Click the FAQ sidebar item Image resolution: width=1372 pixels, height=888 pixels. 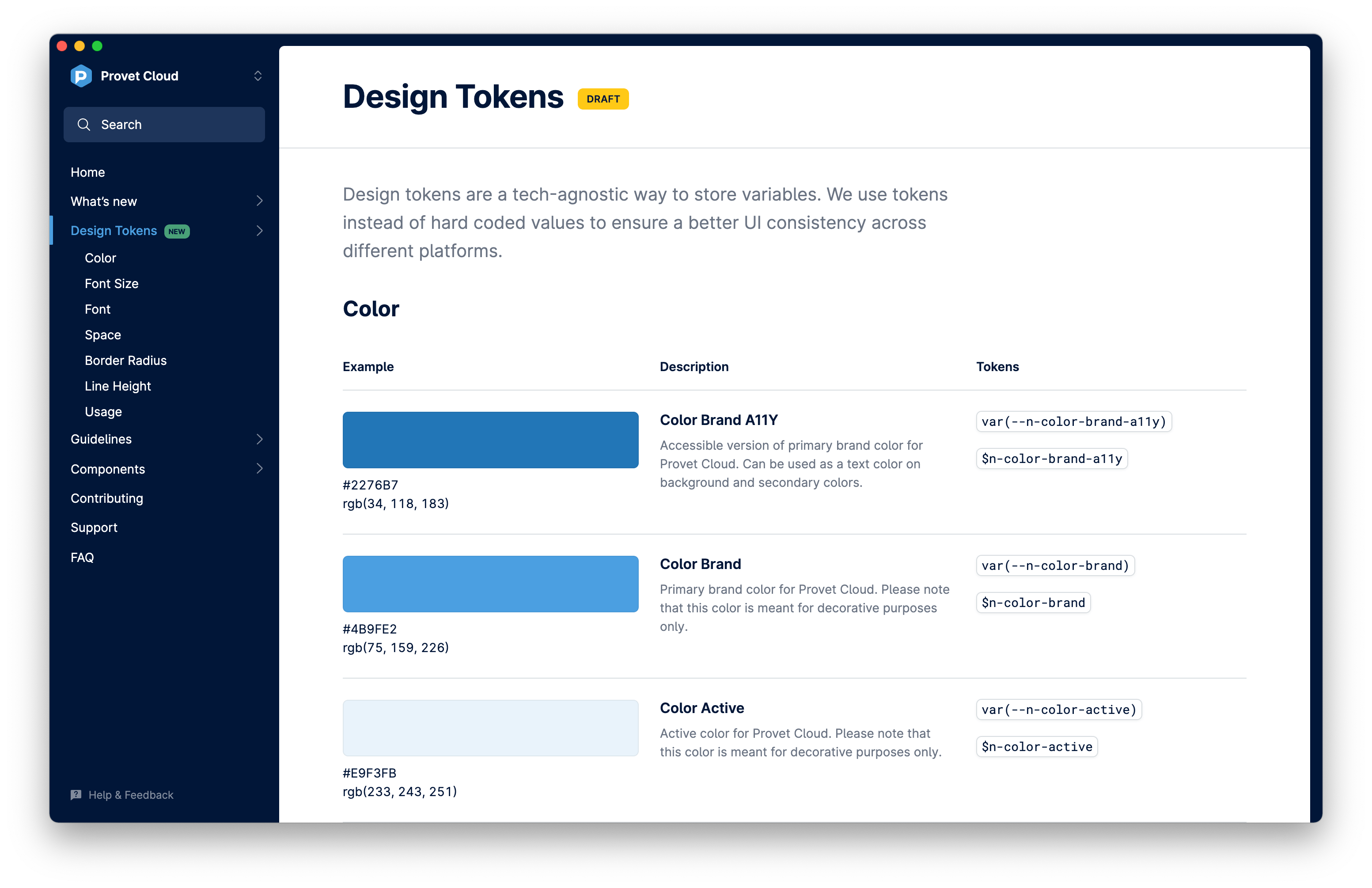pyautogui.click(x=82, y=557)
